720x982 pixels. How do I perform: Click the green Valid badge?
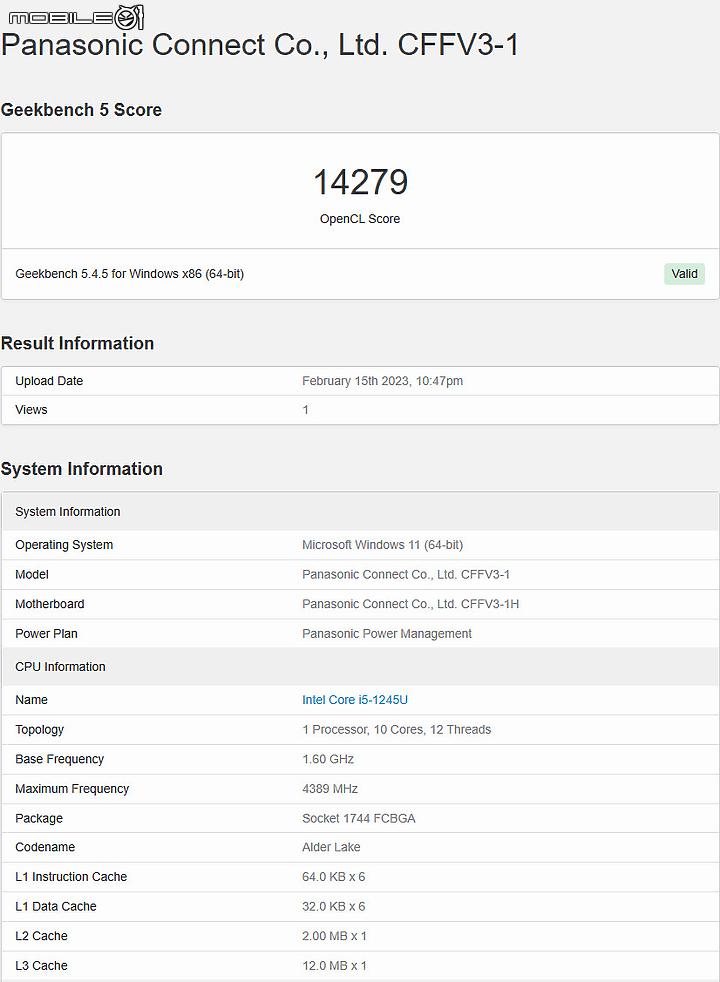tap(684, 274)
